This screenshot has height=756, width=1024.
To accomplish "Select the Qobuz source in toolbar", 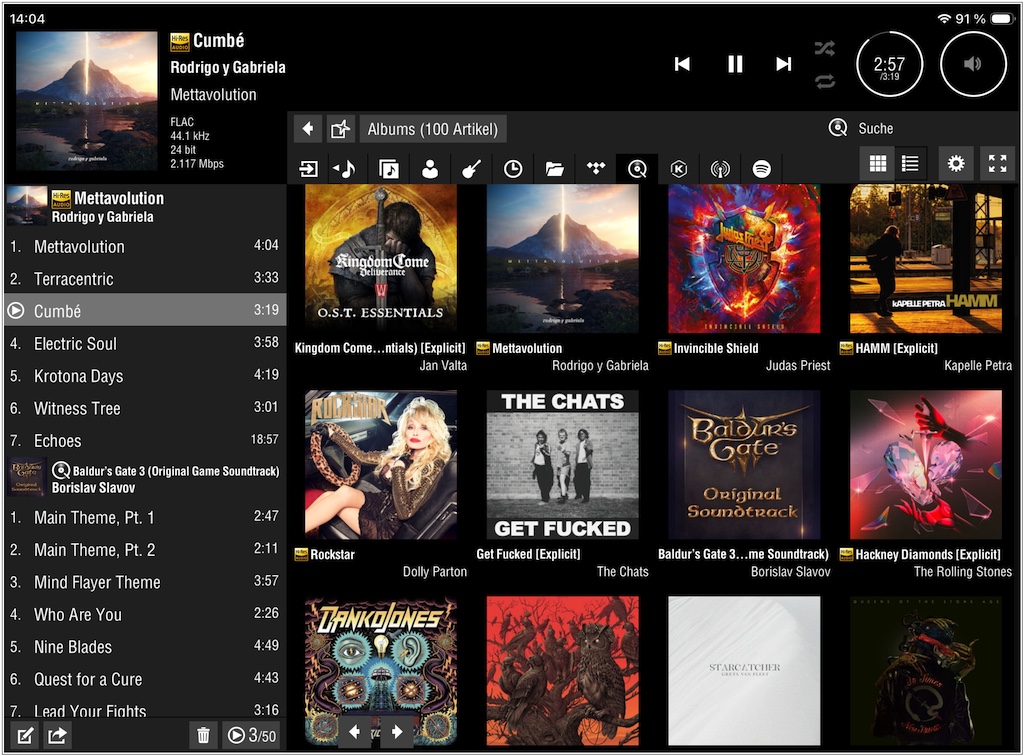I will (637, 169).
